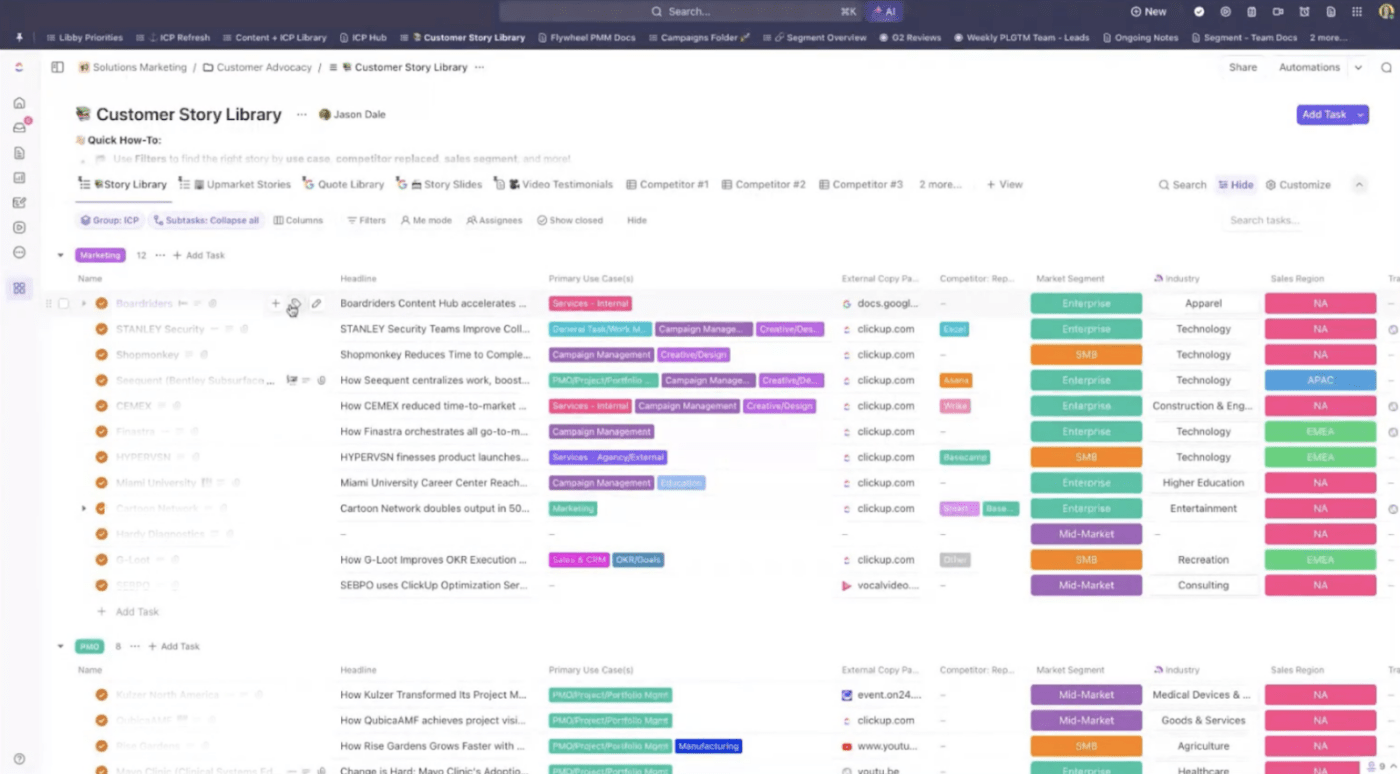Open the Dashboards chart icon in sidebar

pos(19,178)
